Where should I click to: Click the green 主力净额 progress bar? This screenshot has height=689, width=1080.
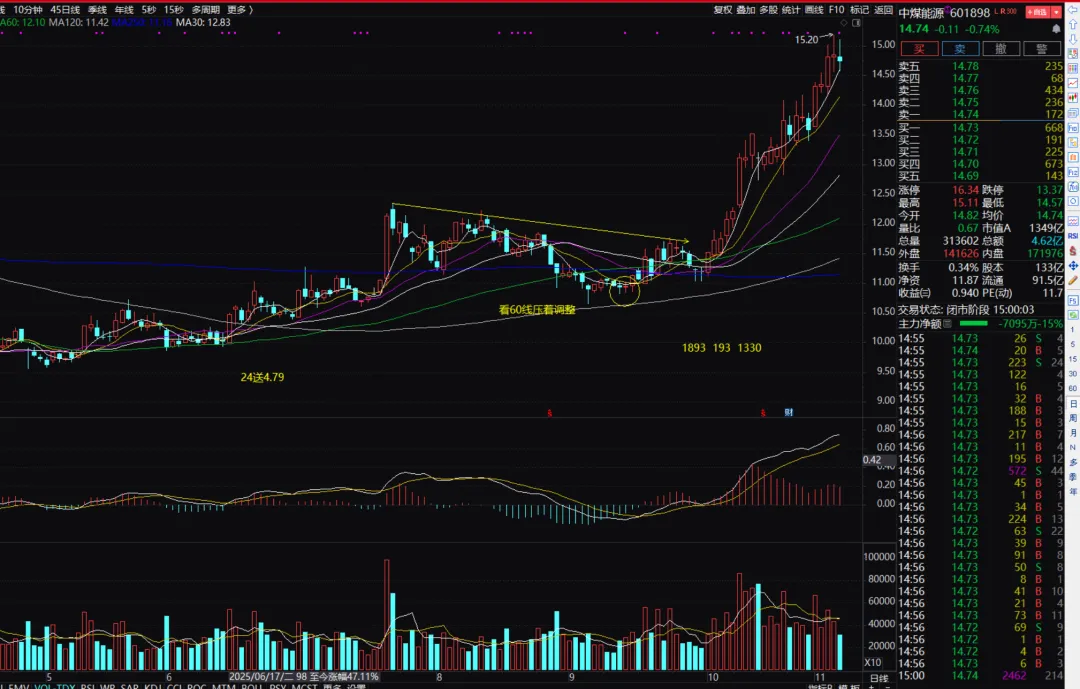tap(973, 323)
